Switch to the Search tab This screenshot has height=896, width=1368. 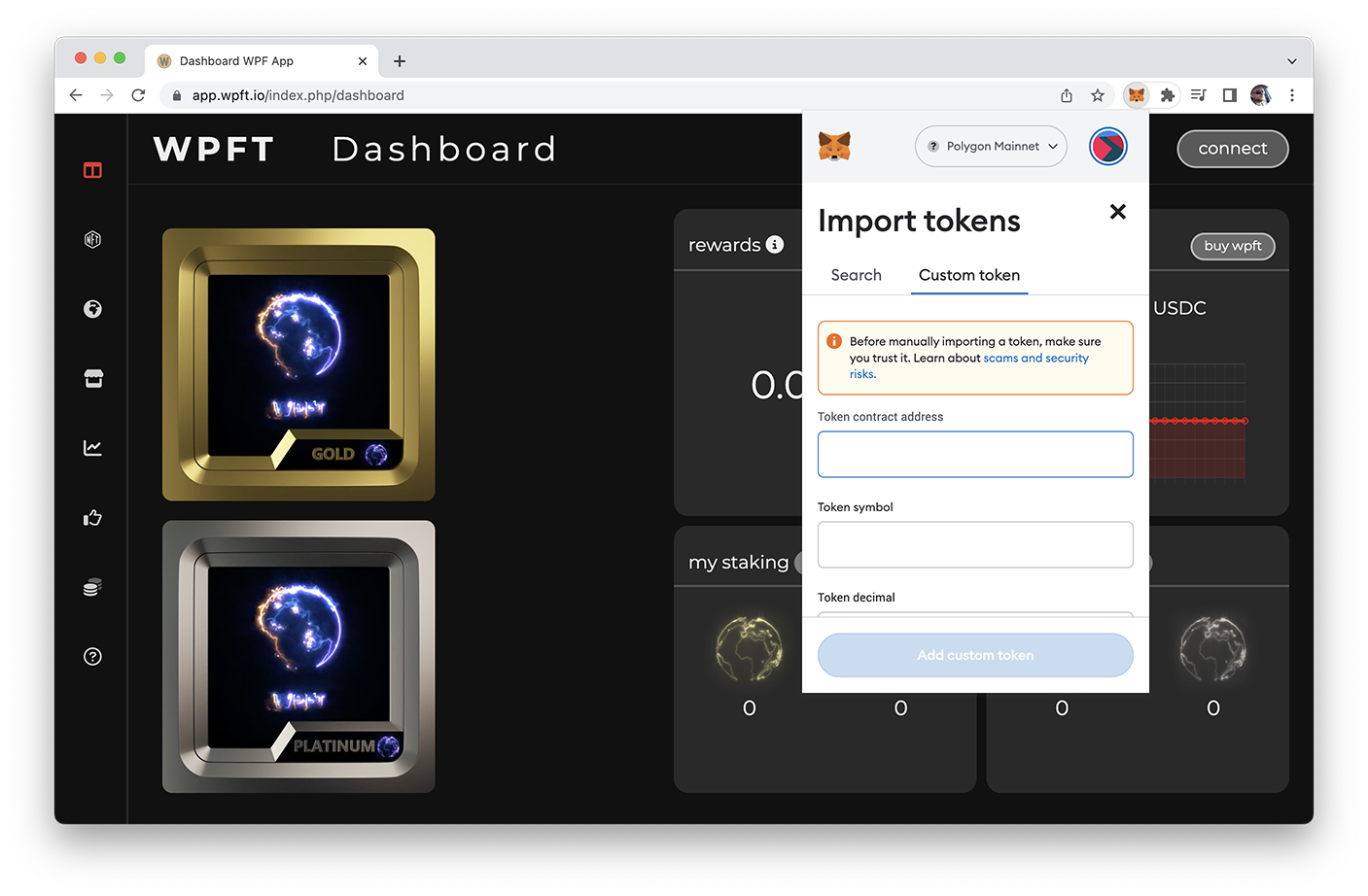tap(856, 275)
